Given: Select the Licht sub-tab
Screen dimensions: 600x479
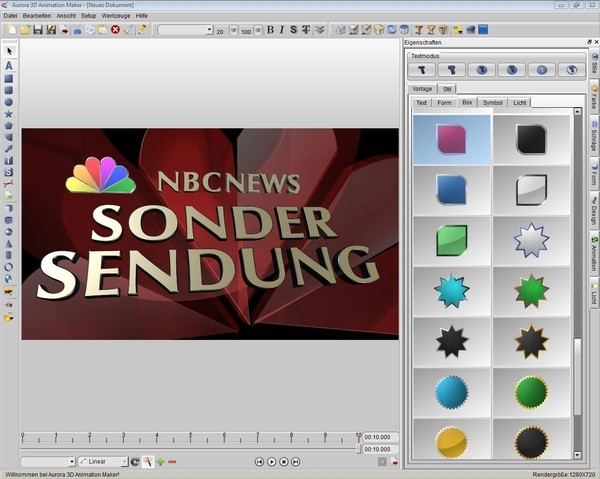Looking at the screenshot, I should point(519,103).
